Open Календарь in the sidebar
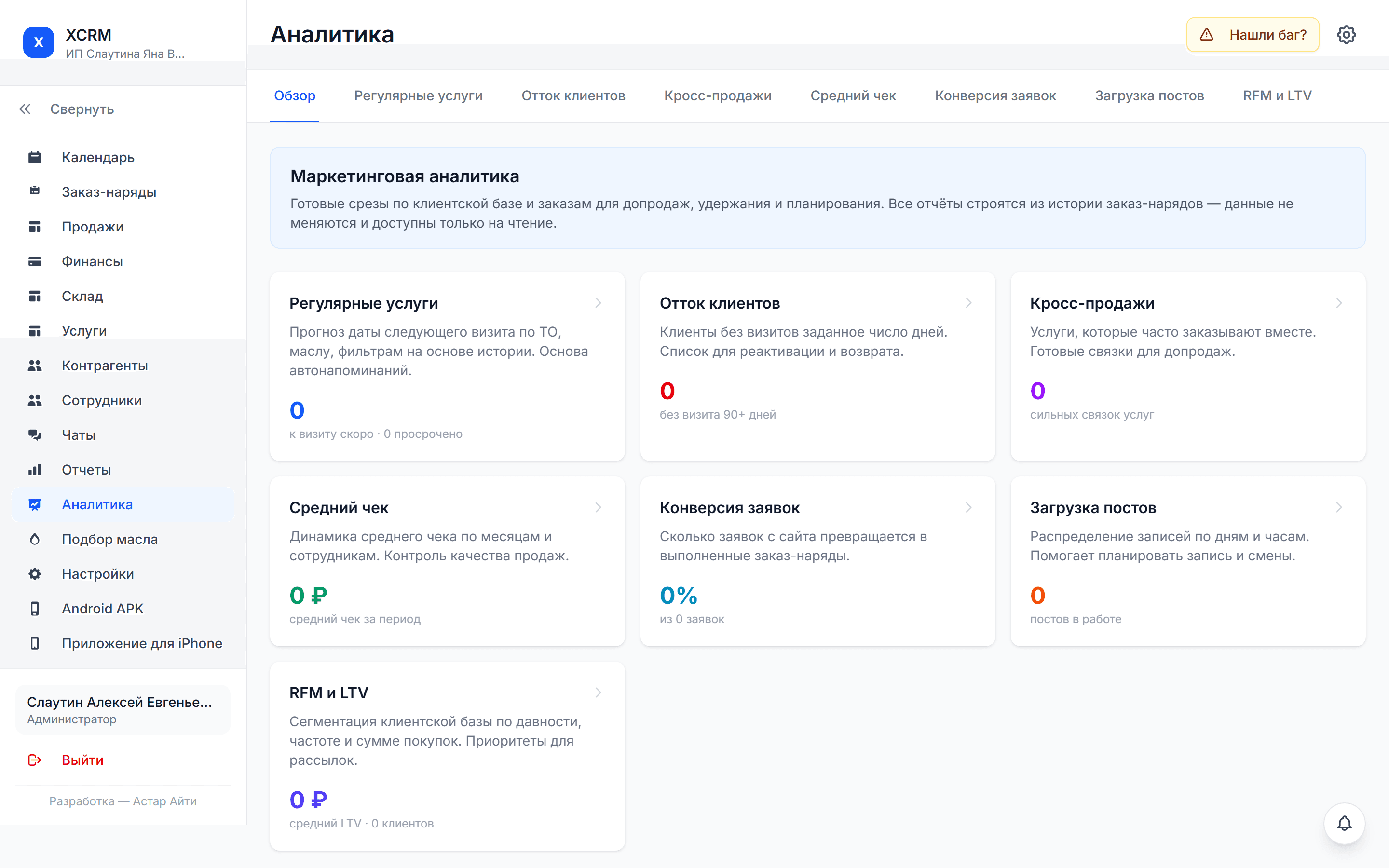Screen dimensions: 1389x868 tap(123, 157)
